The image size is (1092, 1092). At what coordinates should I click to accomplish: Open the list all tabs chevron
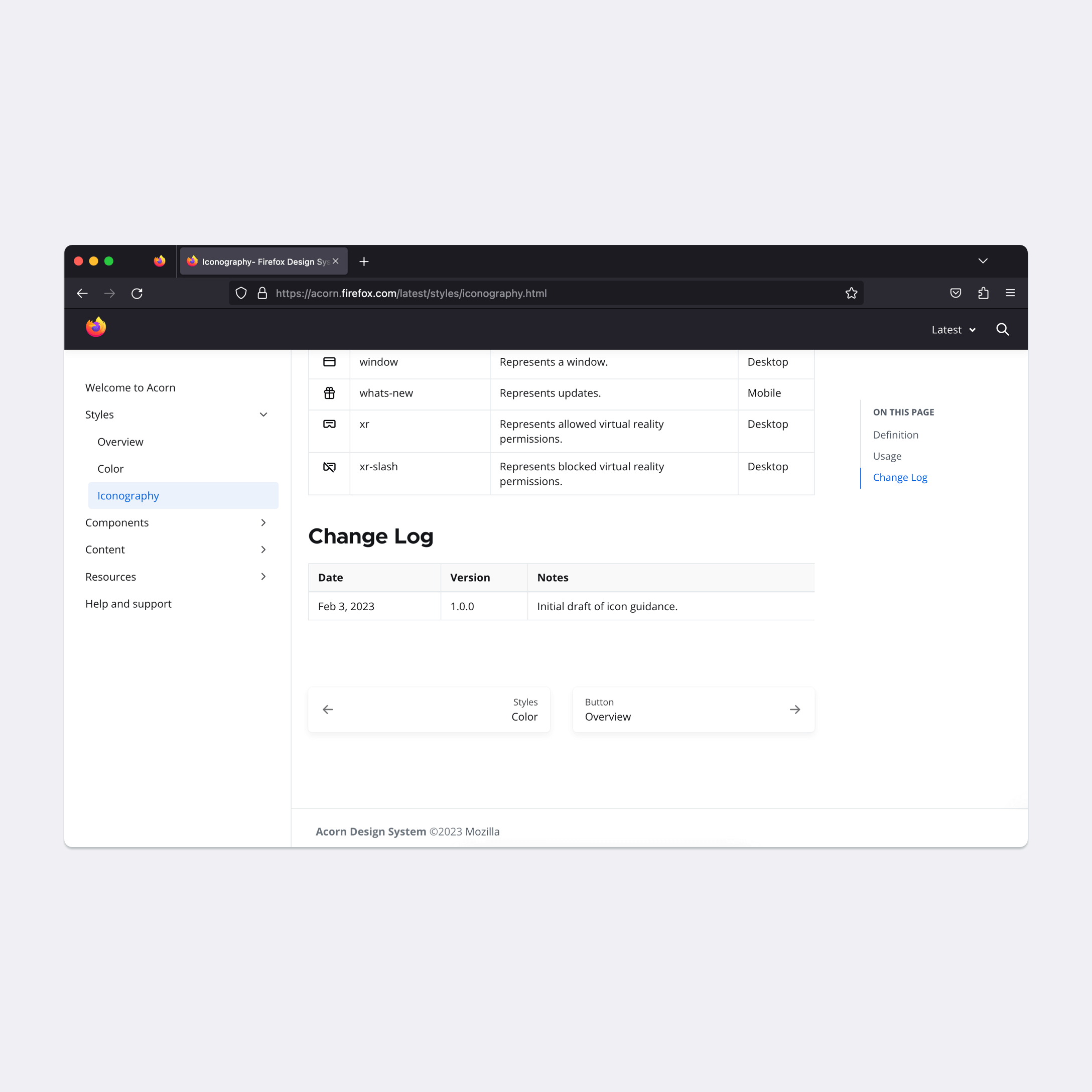[x=983, y=261]
